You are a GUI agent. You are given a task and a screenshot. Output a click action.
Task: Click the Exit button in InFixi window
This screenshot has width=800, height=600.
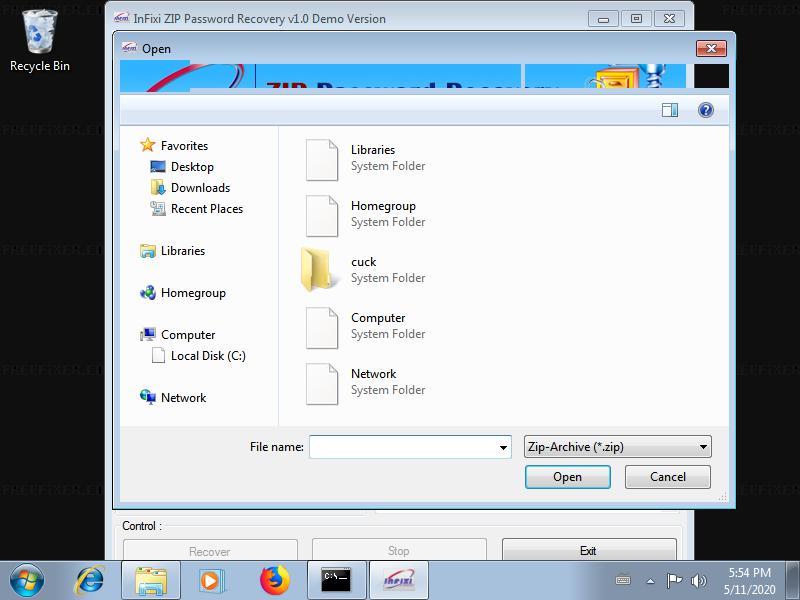click(589, 551)
